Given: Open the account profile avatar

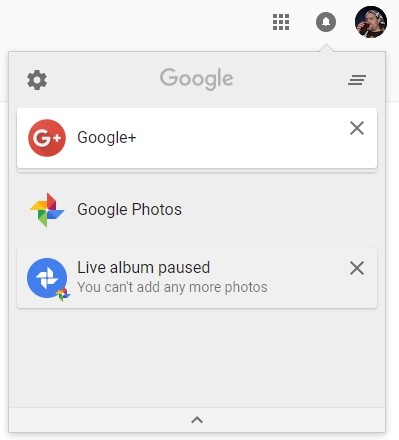Looking at the screenshot, I should tap(371, 22).
